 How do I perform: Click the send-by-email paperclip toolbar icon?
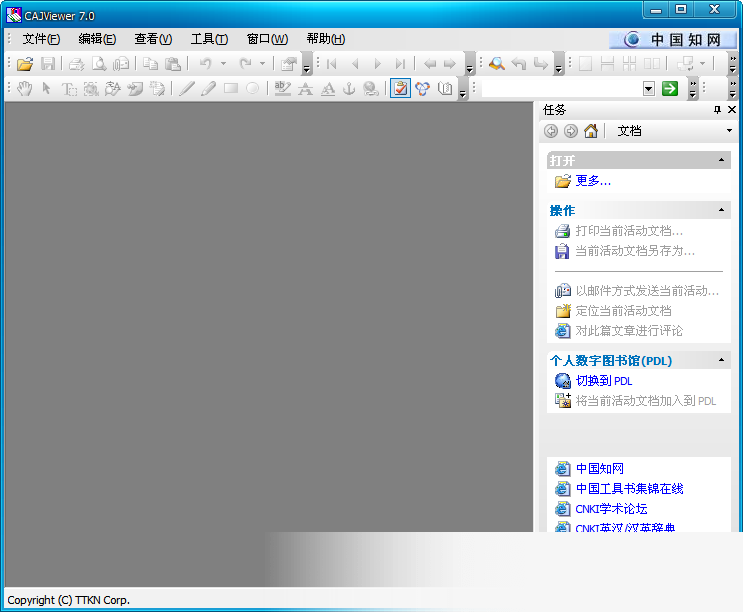121,63
